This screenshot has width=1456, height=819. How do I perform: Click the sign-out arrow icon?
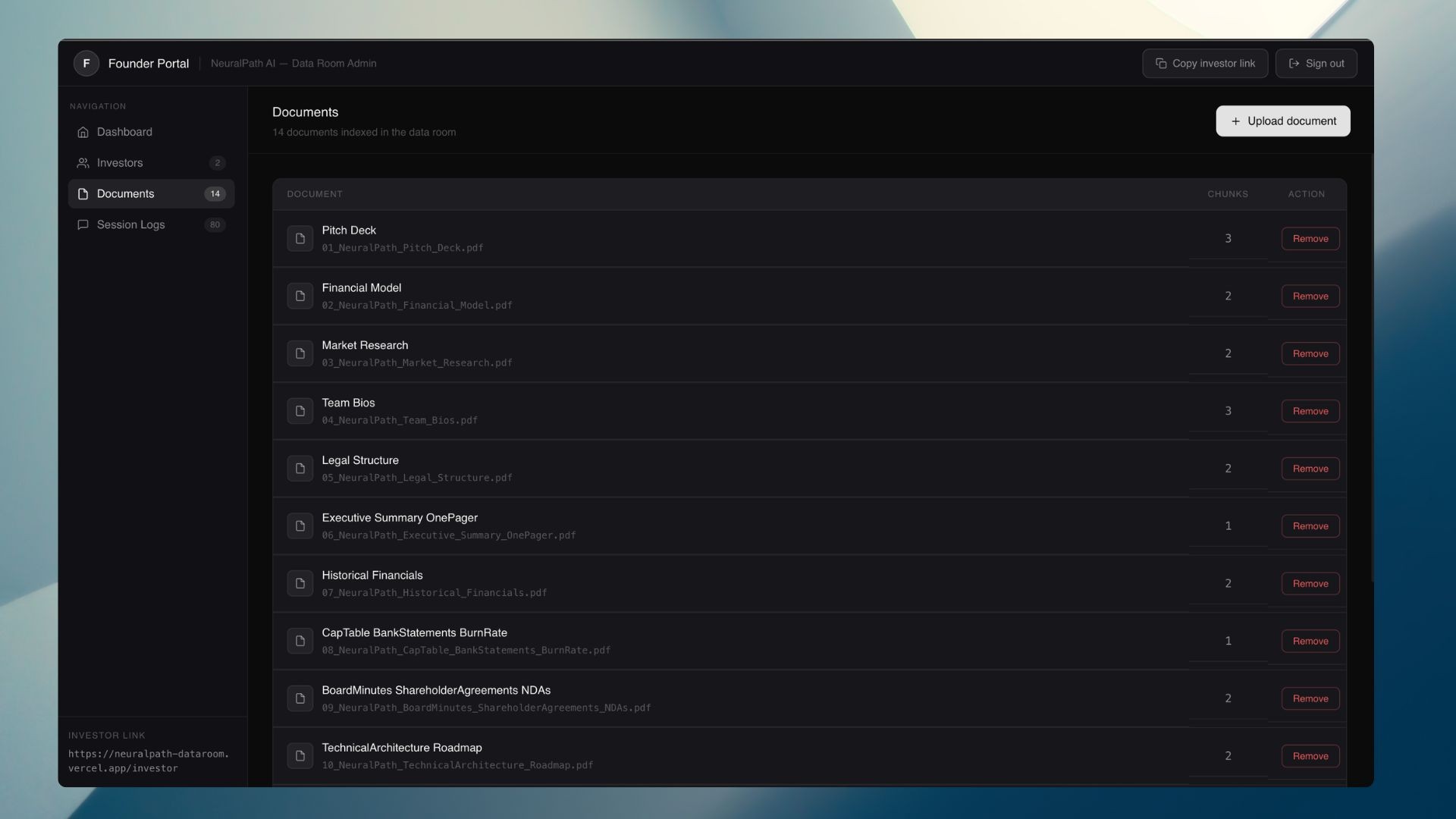pyautogui.click(x=1294, y=64)
